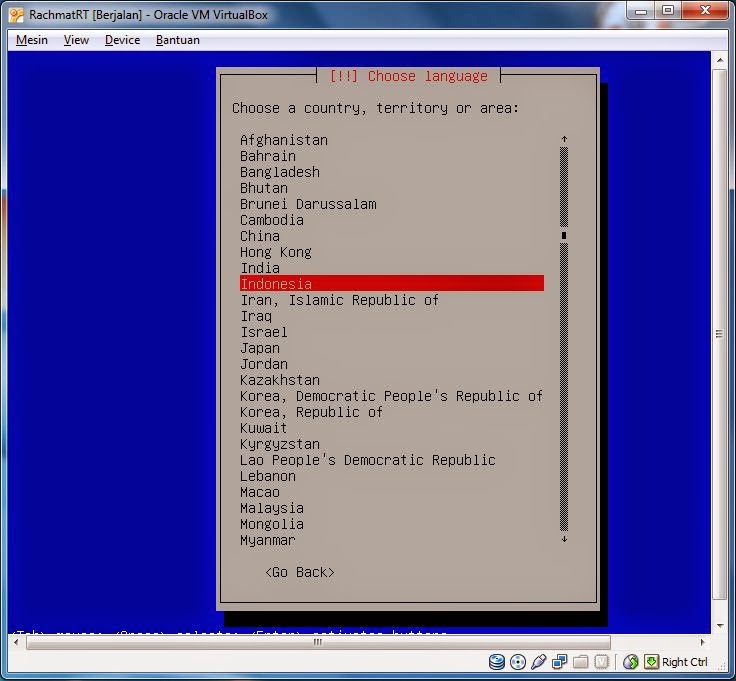Click the hard disk activity icon
The height and width of the screenshot is (681, 736).
click(x=497, y=662)
